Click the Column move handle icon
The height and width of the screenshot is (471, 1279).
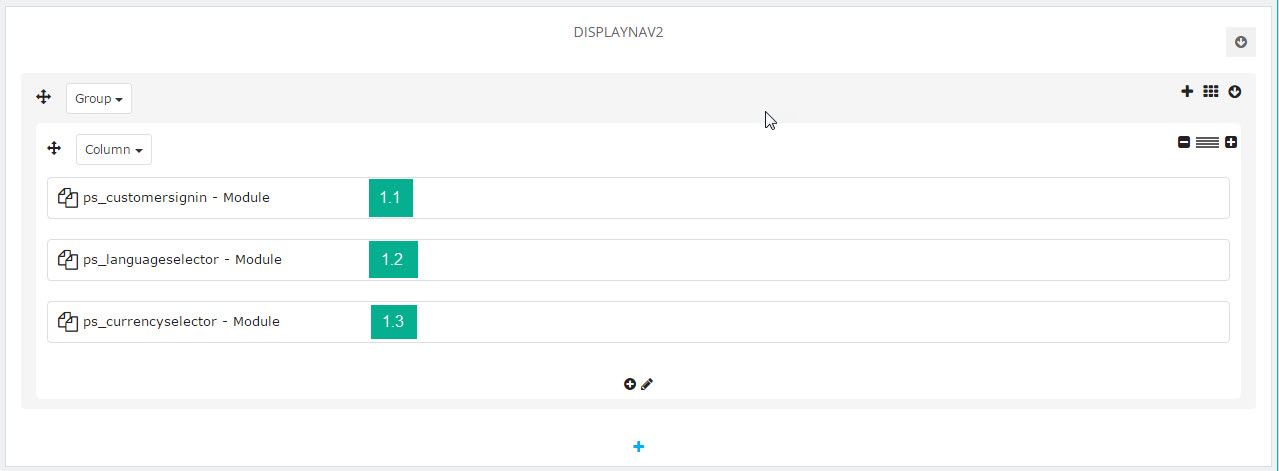coord(55,148)
